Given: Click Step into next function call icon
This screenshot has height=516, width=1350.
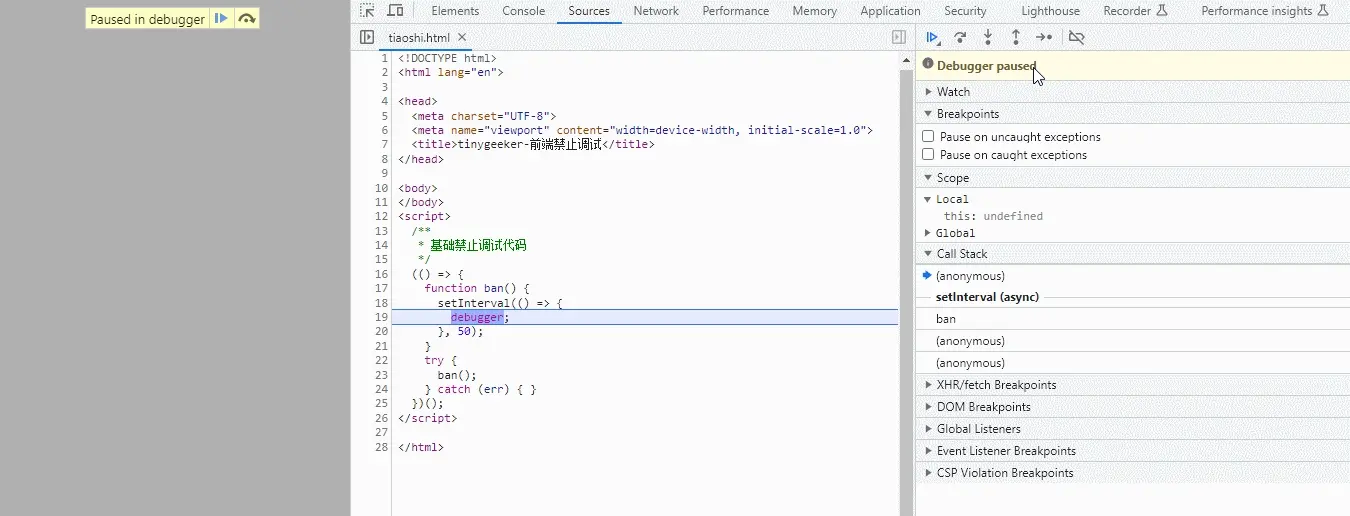Looking at the screenshot, I should pos(988,38).
